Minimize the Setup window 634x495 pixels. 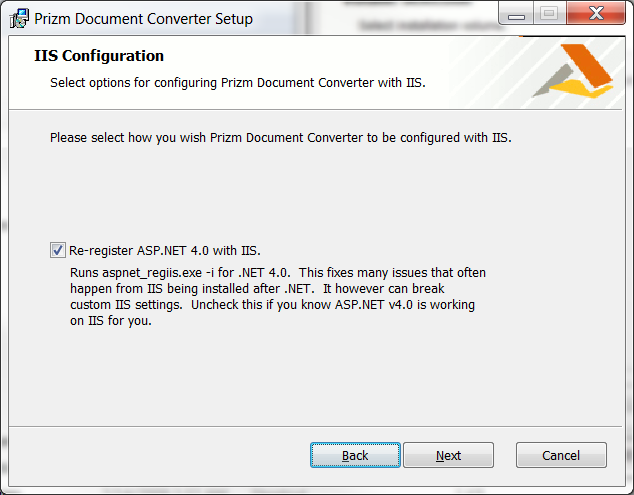pyautogui.click(x=518, y=14)
